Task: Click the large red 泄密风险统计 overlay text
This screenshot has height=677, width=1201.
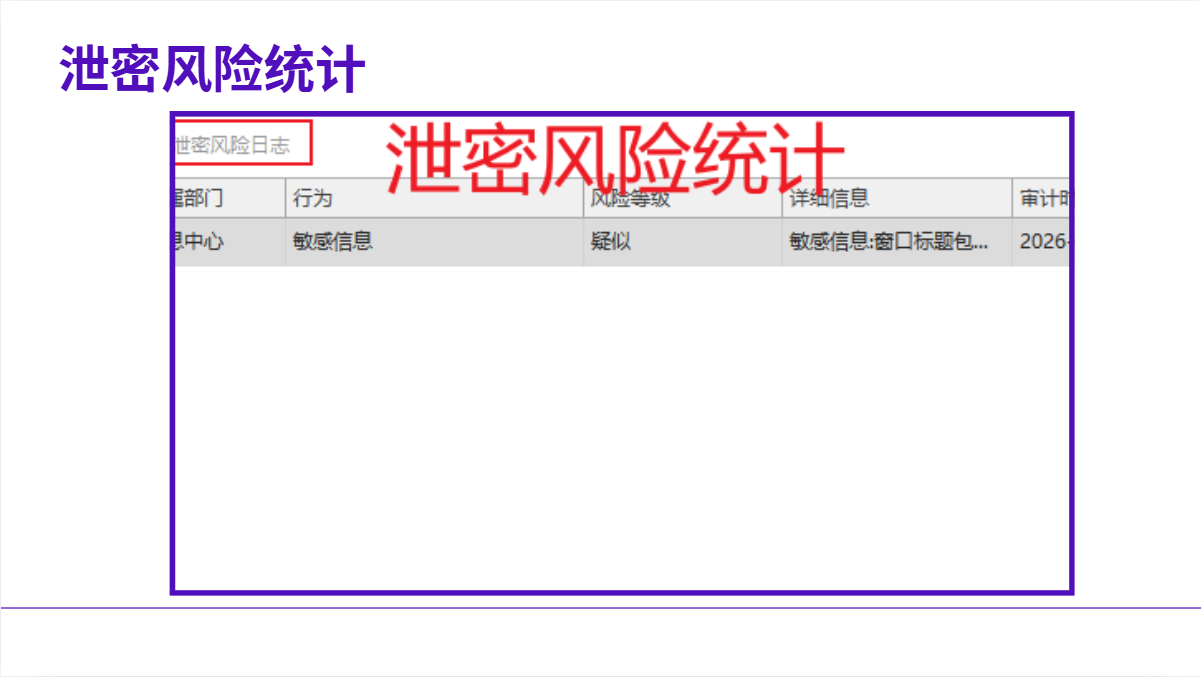Action: (615, 157)
